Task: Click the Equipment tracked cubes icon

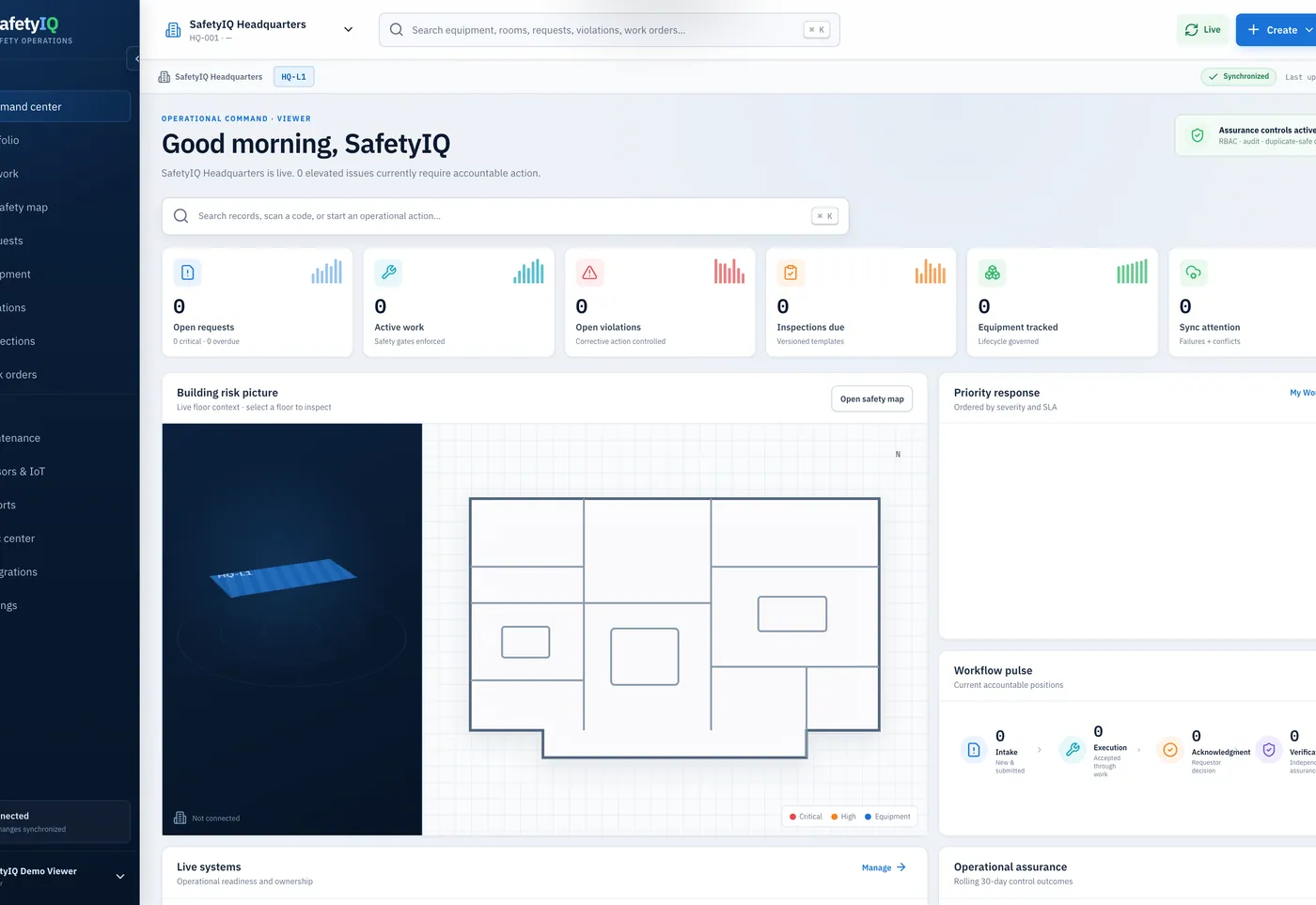Action: [x=992, y=273]
